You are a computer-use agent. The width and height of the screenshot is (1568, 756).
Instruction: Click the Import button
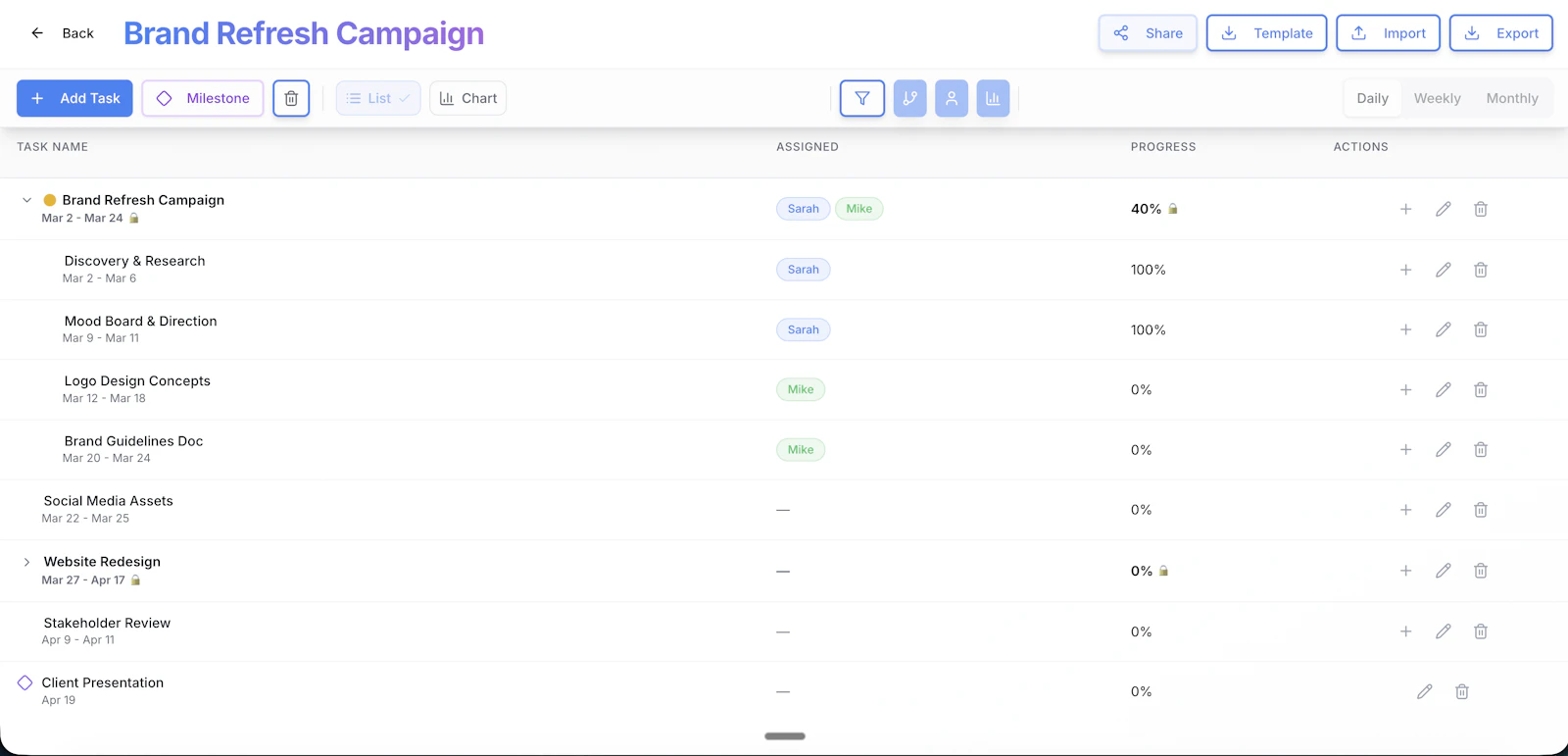pos(1389,33)
